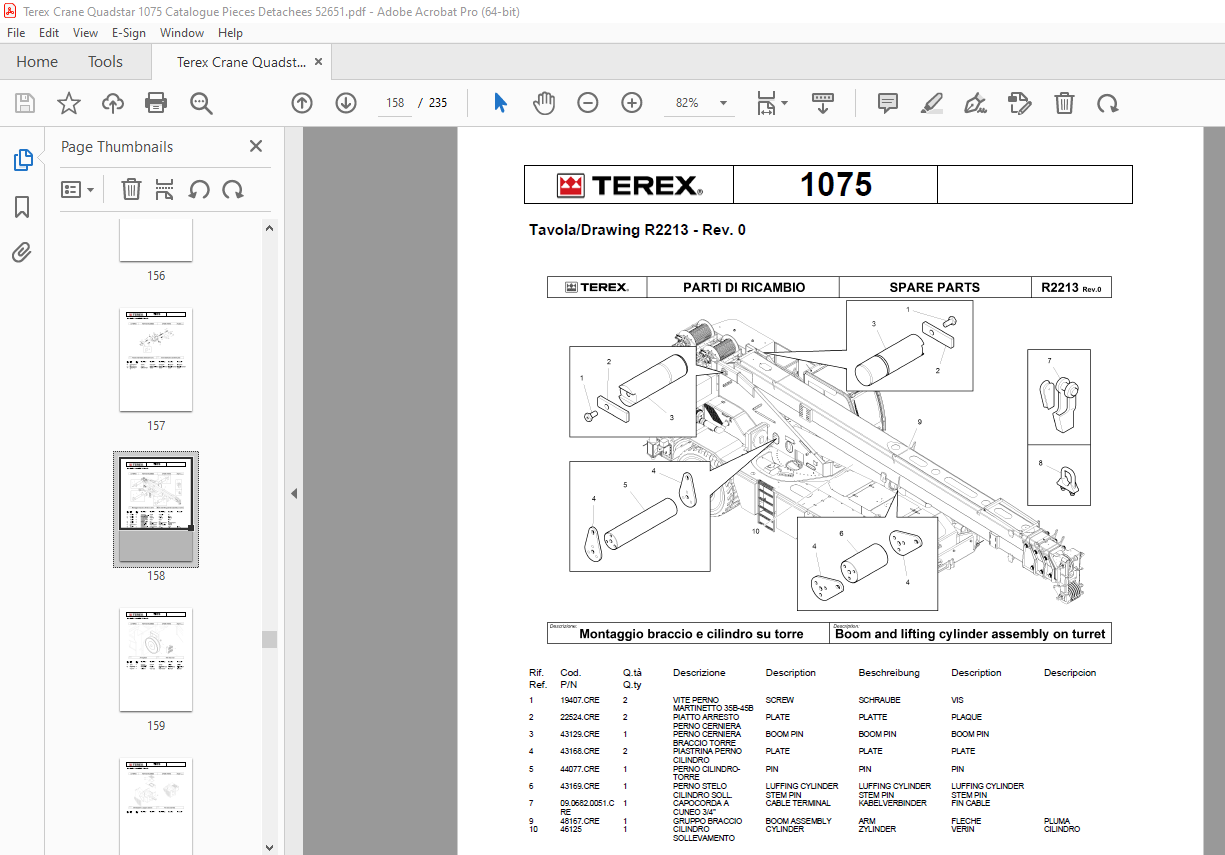Expand the fit page dropdown arrow
The height and width of the screenshot is (855, 1225).
tap(784, 103)
